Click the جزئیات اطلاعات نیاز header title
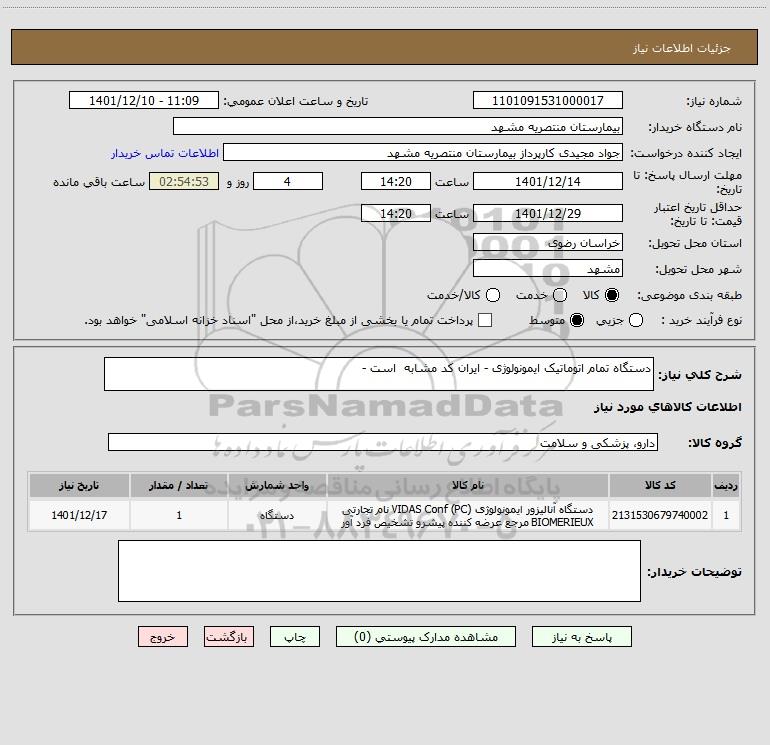Screen dimensions: 770x745 (682, 48)
